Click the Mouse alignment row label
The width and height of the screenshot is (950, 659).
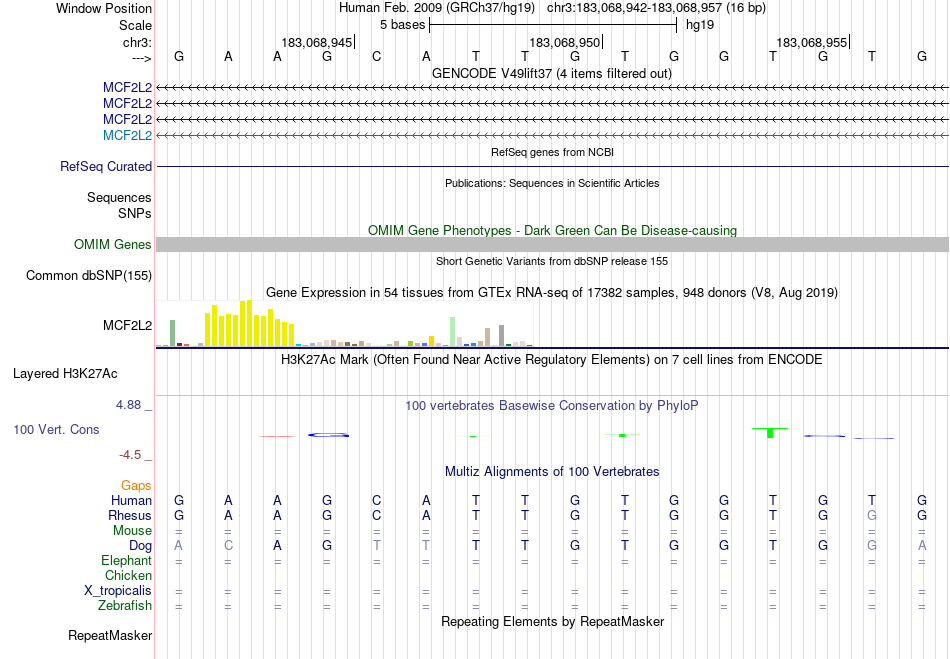pos(133,531)
